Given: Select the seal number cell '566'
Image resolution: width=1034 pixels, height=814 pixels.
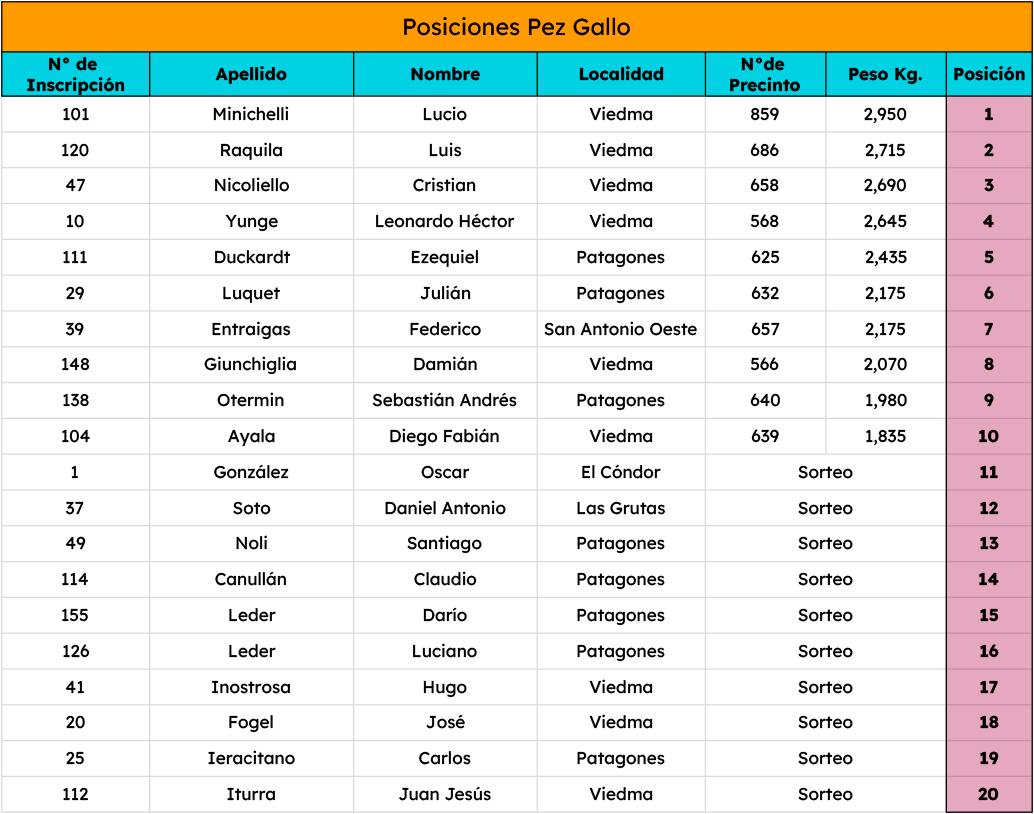Looking at the screenshot, I should [x=765, y=365].
